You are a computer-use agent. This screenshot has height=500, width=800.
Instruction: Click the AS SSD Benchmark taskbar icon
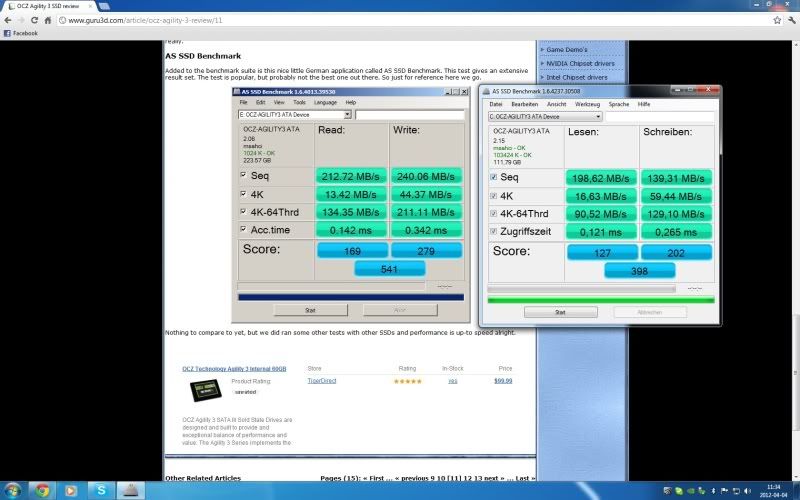(131, 490)
